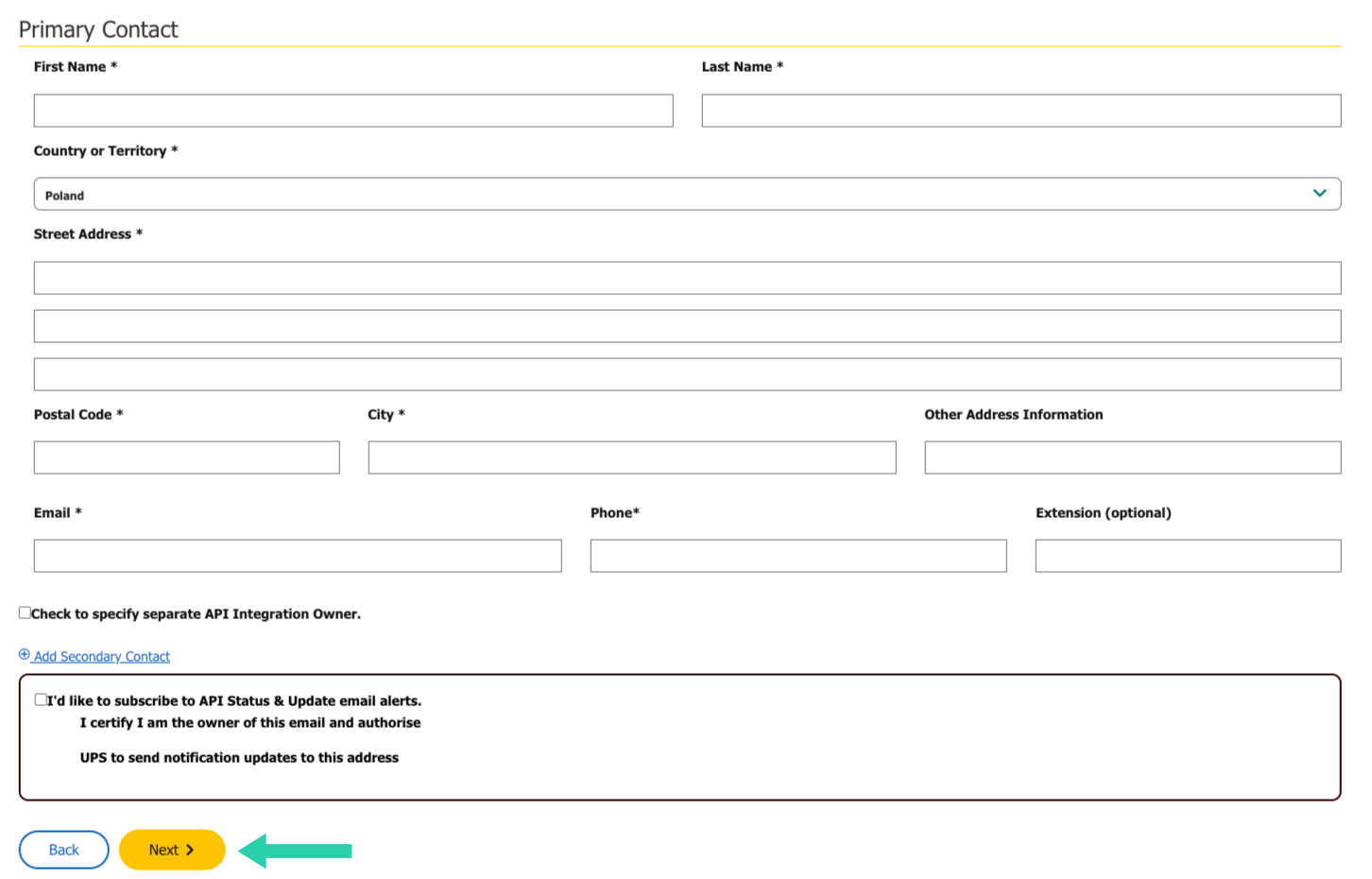Click the Email input field
This screenshot has width=1372, height=879.
click(x=297, y=556)
